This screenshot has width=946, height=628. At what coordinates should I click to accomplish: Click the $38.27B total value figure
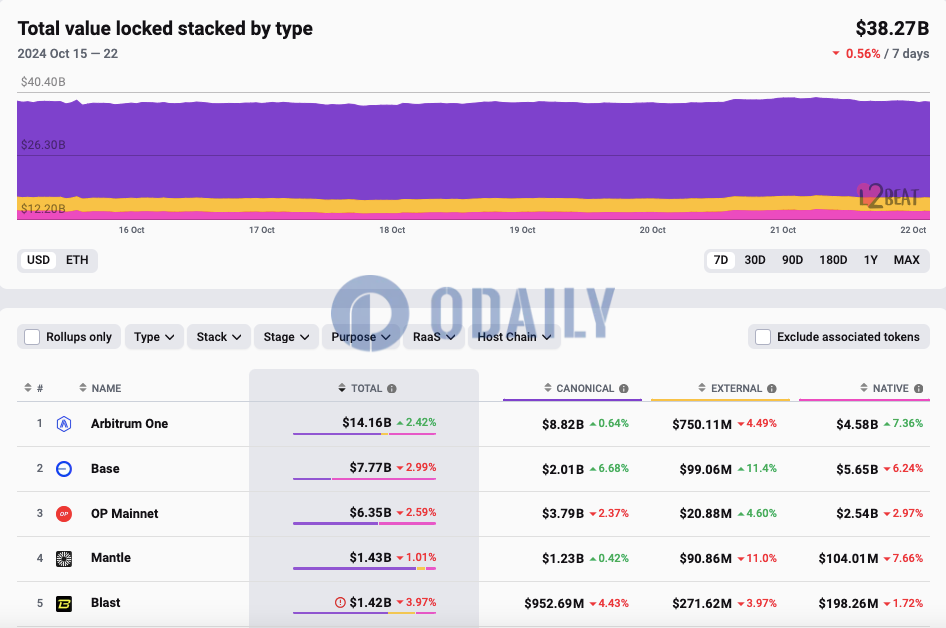(892, 28)
